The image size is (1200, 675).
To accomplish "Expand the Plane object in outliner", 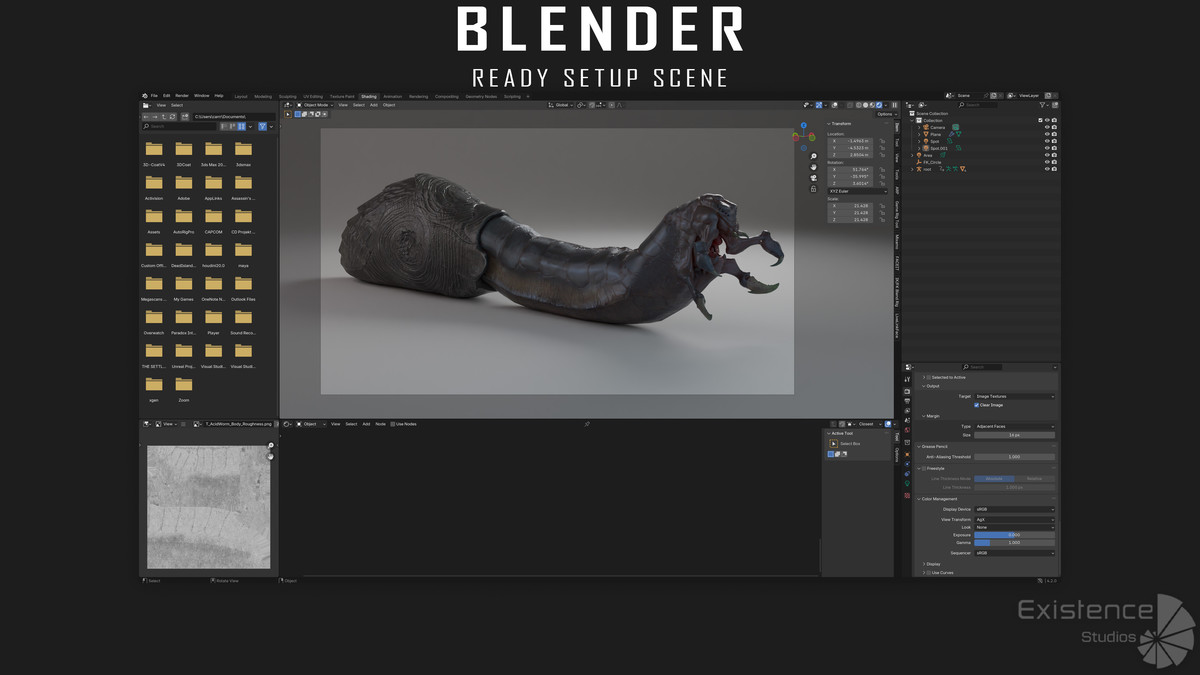I will click(919, 134).
